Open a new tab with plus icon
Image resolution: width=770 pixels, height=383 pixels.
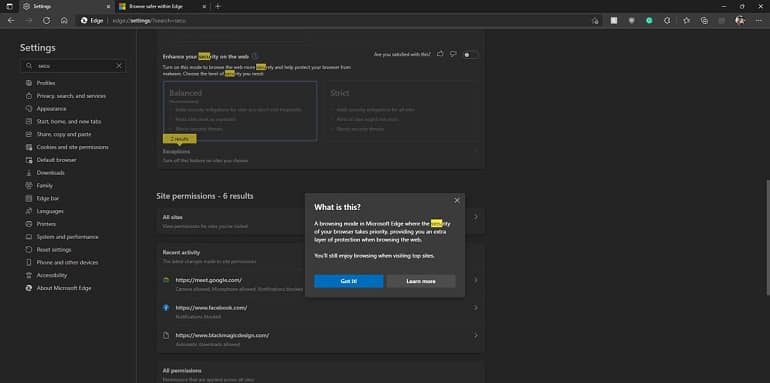pos(218,6)
